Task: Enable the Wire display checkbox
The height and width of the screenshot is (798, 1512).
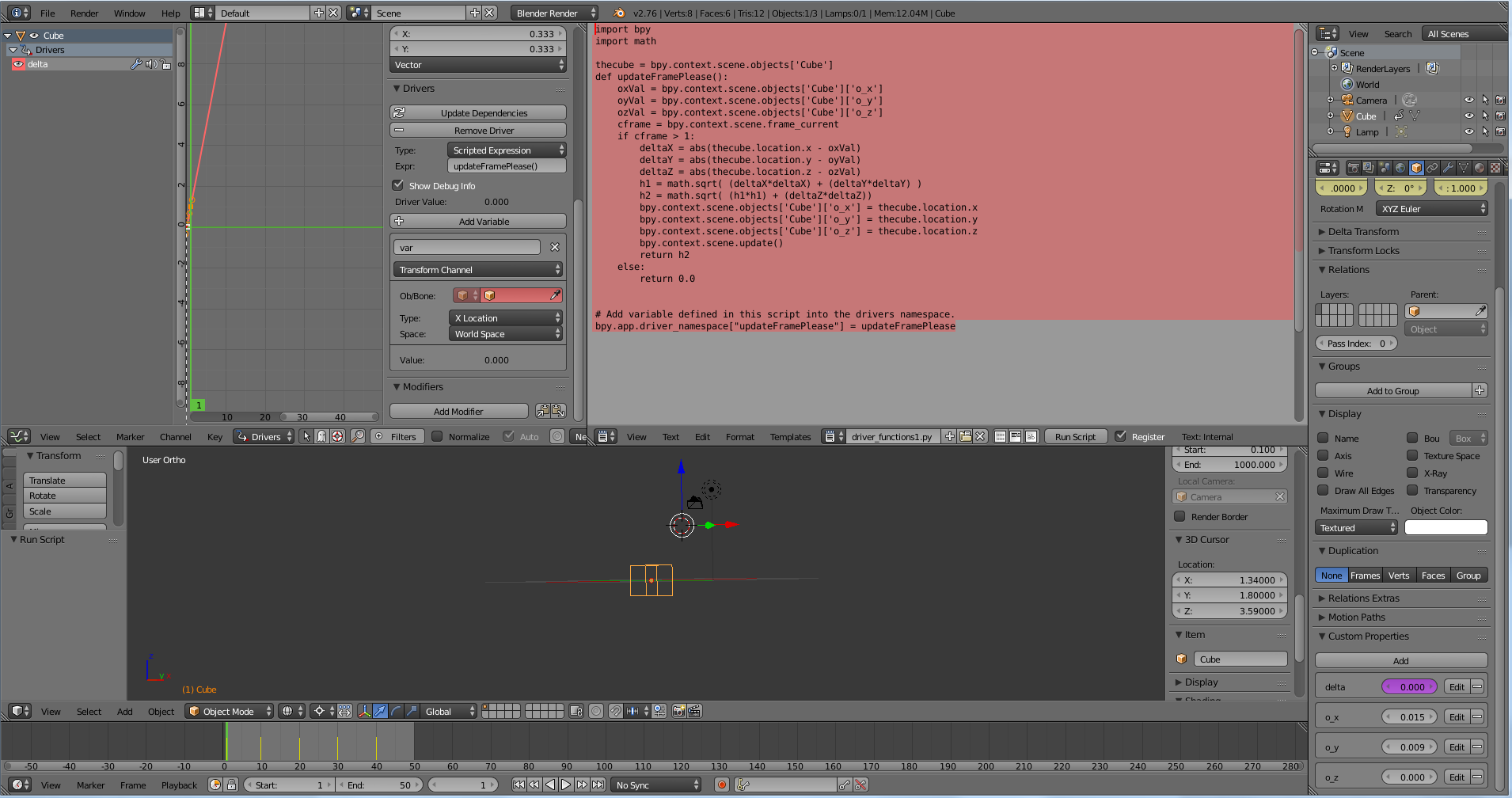Action: (1323, 473)
